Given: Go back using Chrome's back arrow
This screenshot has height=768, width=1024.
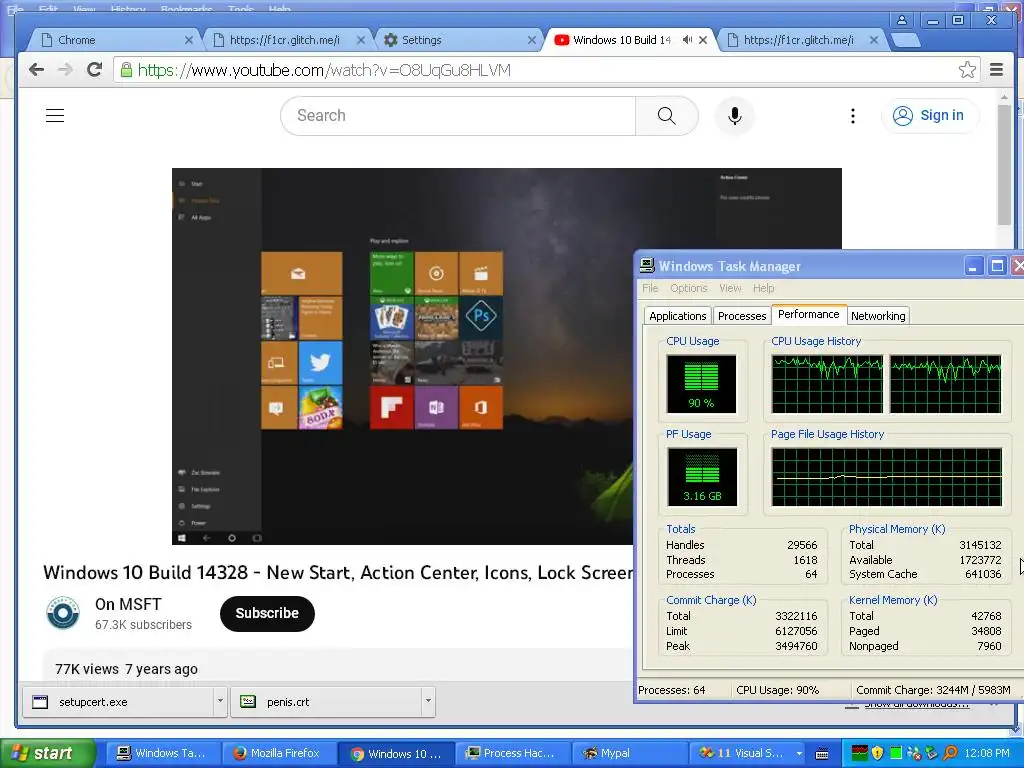Looking at the screenshot, I should point(37,70).
